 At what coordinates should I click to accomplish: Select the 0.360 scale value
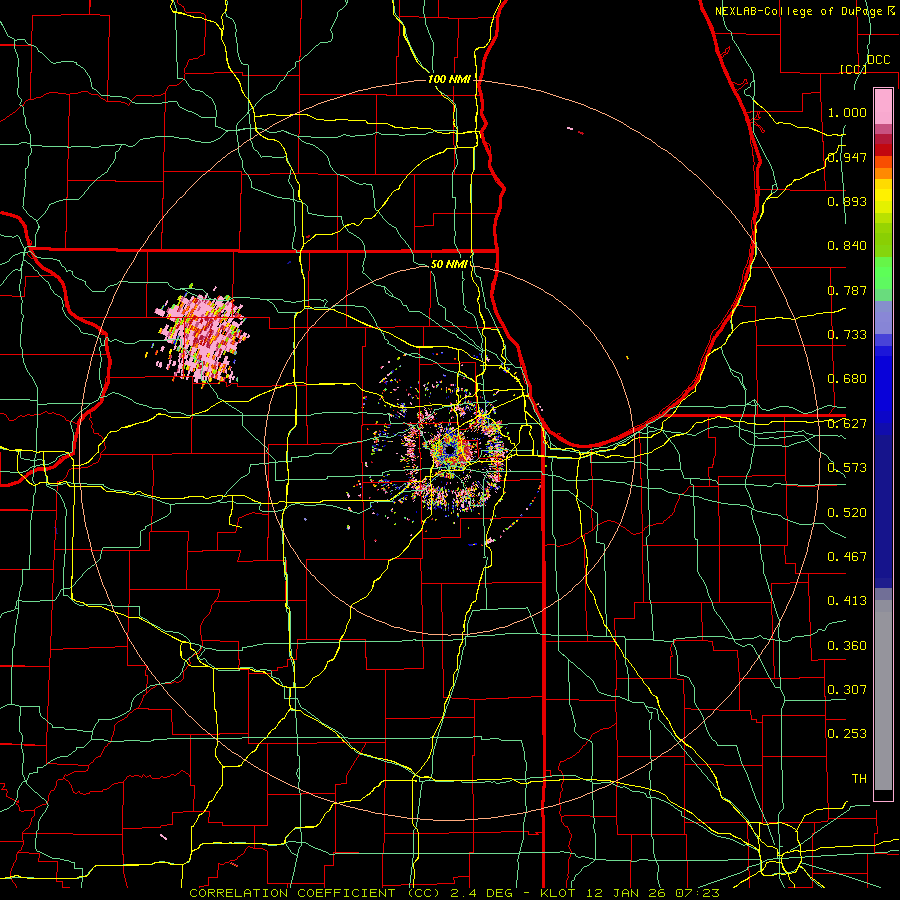pos(847,646)
